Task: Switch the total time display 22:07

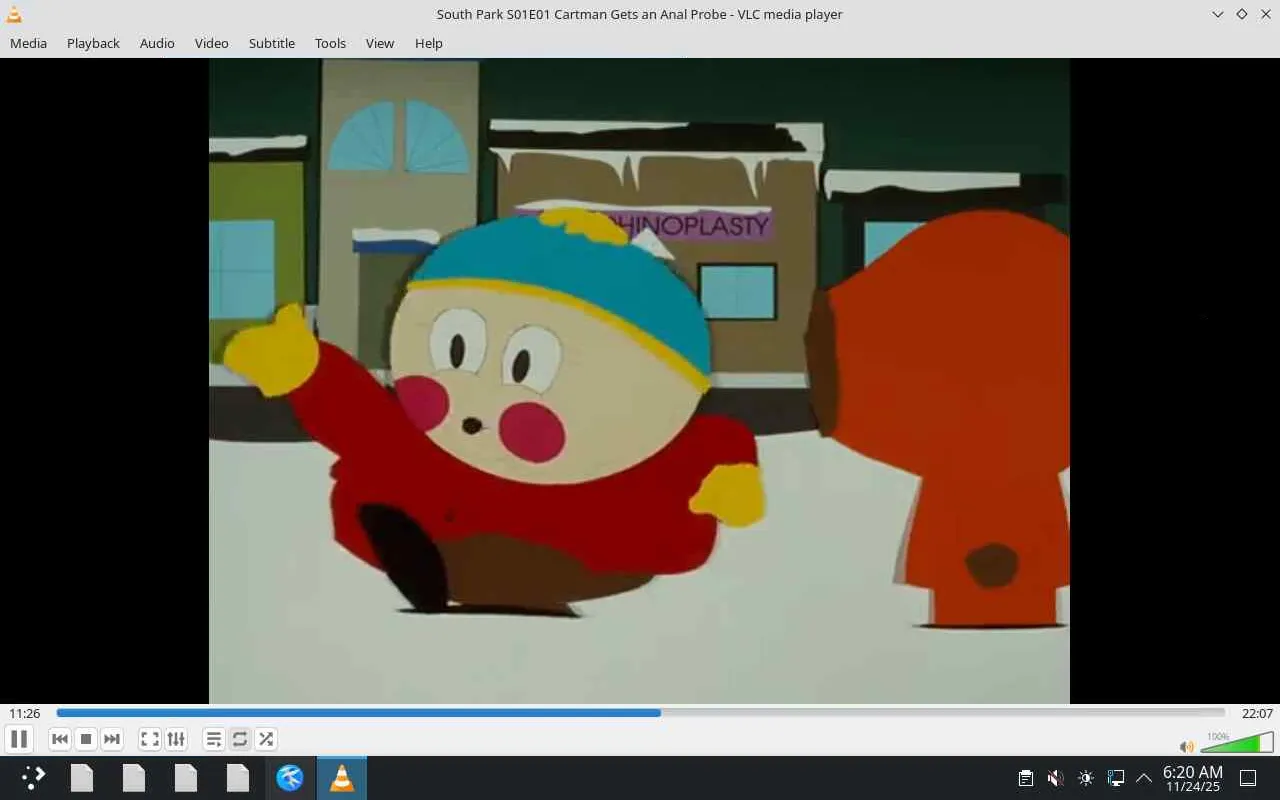Action: pos(1257,713)
